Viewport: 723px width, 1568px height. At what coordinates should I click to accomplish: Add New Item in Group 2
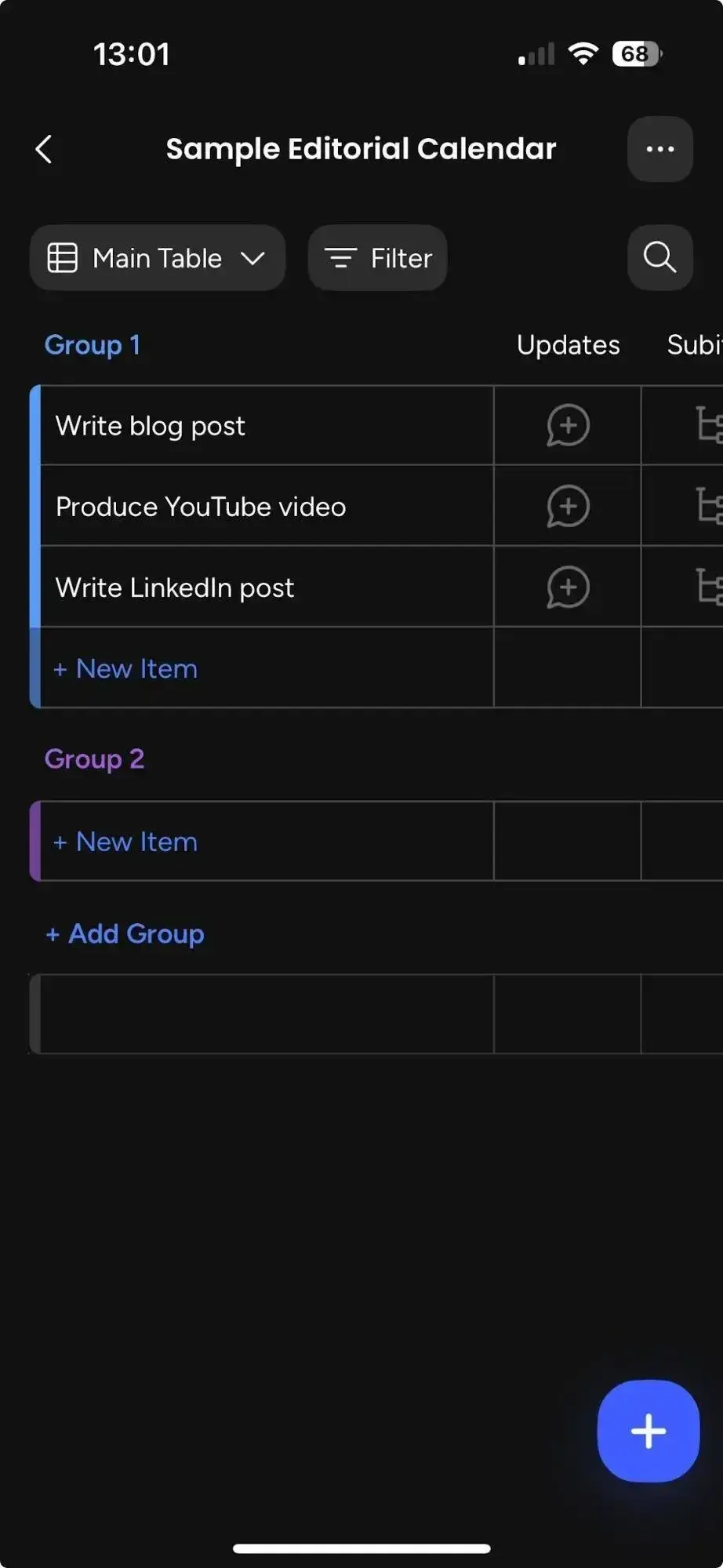point(125,842)
